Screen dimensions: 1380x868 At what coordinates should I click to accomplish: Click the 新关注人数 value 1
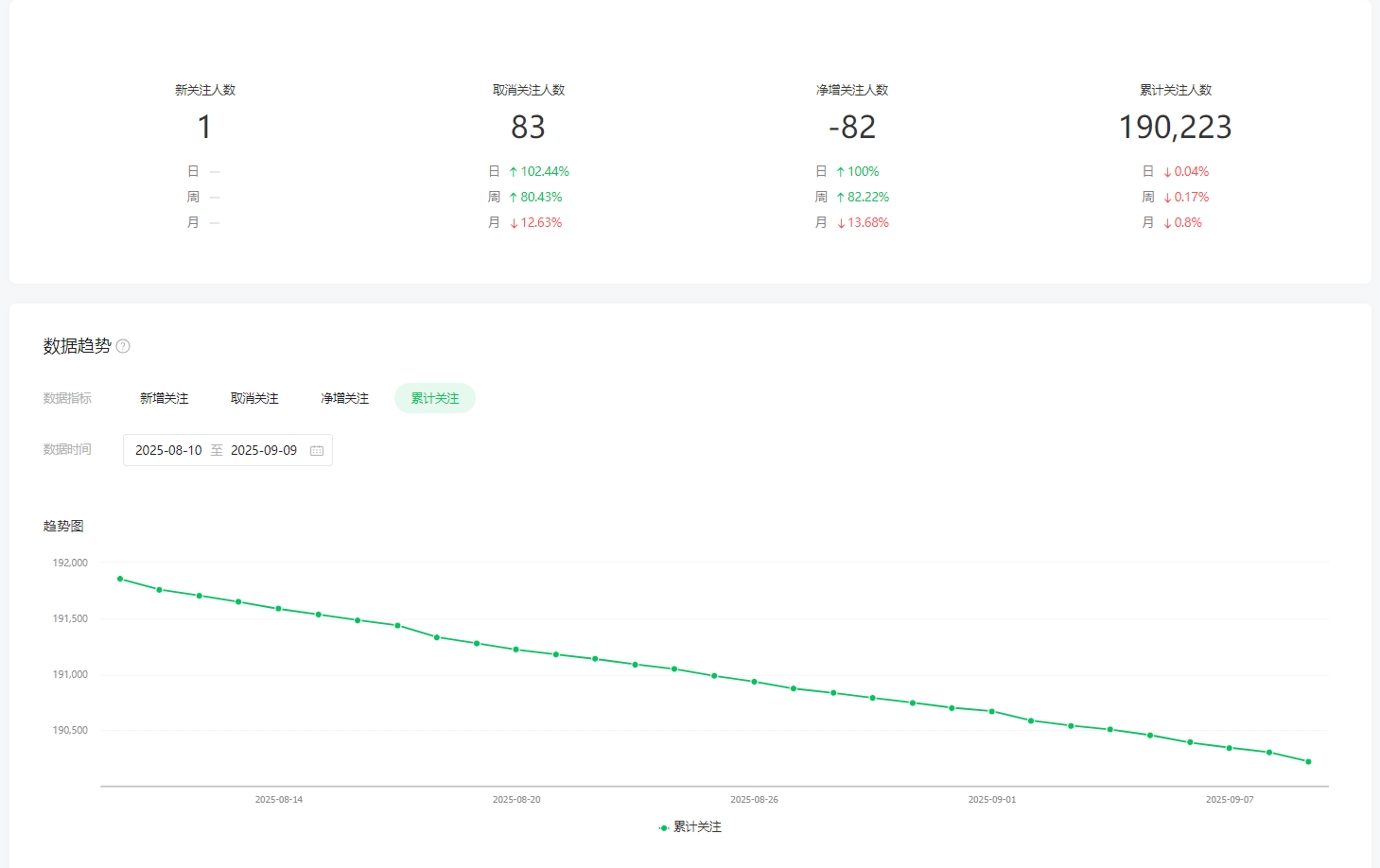pyautogui.click(x=204, y=127)
